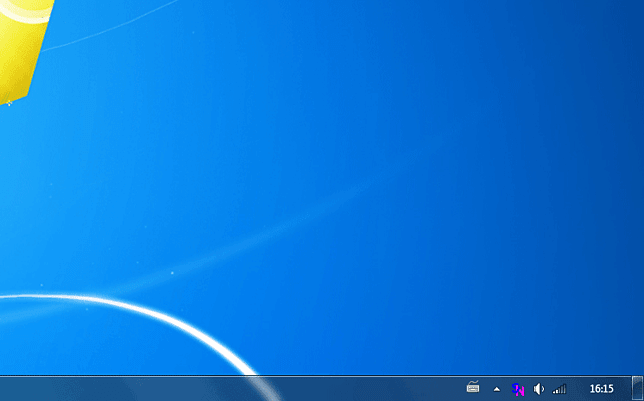Open the SN tray application icon
The width and height of the screenshot is (644, 401).
click(x=518, y=389)
